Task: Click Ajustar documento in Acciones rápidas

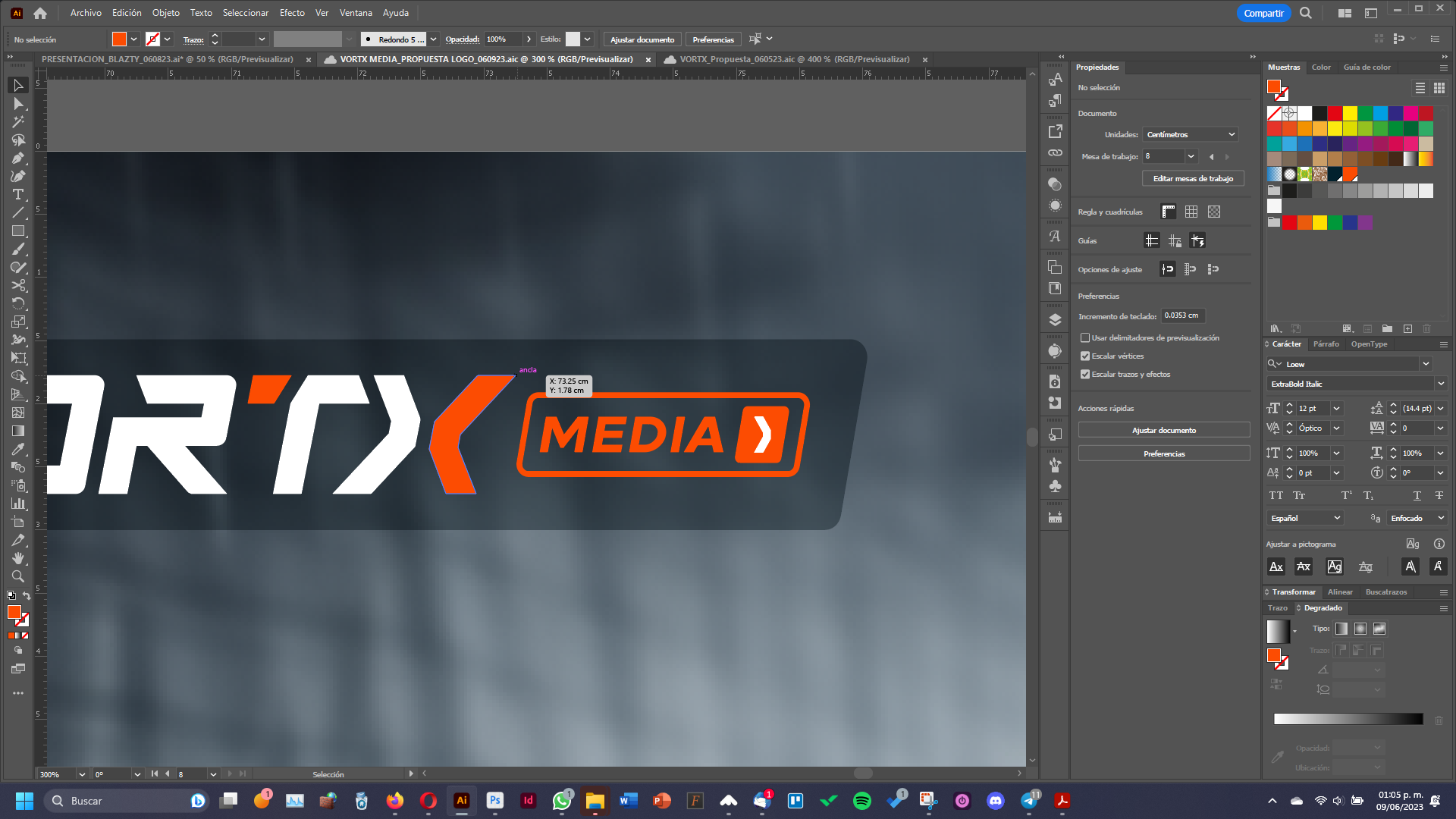Action: (1164, 430)
